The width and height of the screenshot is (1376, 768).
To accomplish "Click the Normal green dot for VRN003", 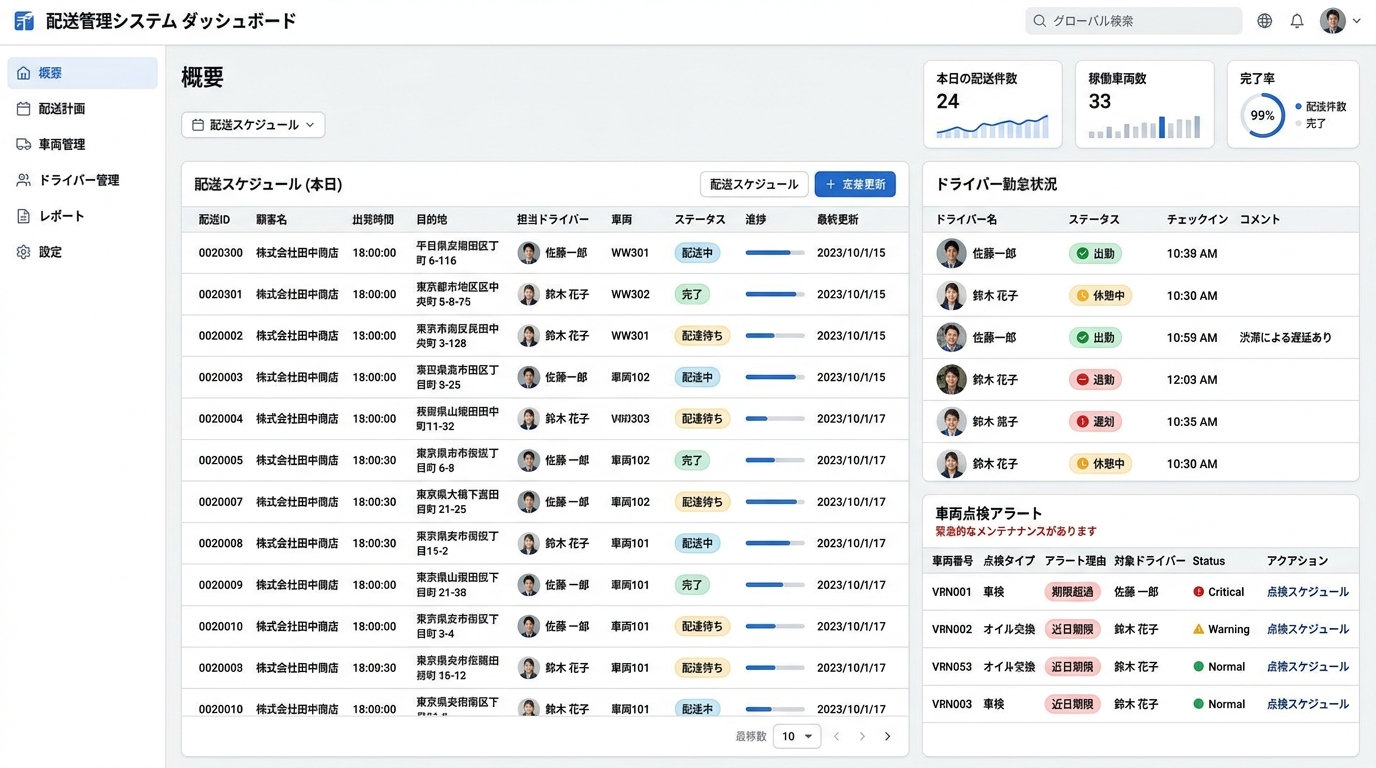I will pos(1198,704).
